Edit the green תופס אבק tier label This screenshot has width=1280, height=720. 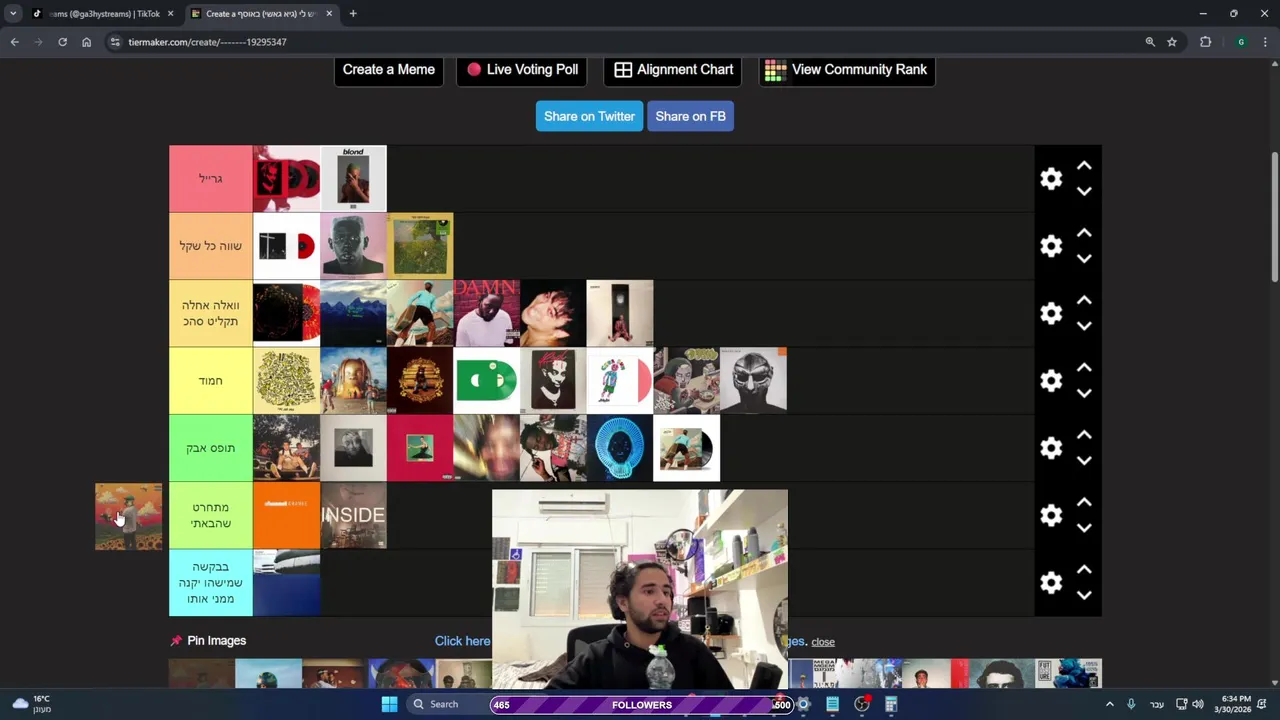click(211, 448)
